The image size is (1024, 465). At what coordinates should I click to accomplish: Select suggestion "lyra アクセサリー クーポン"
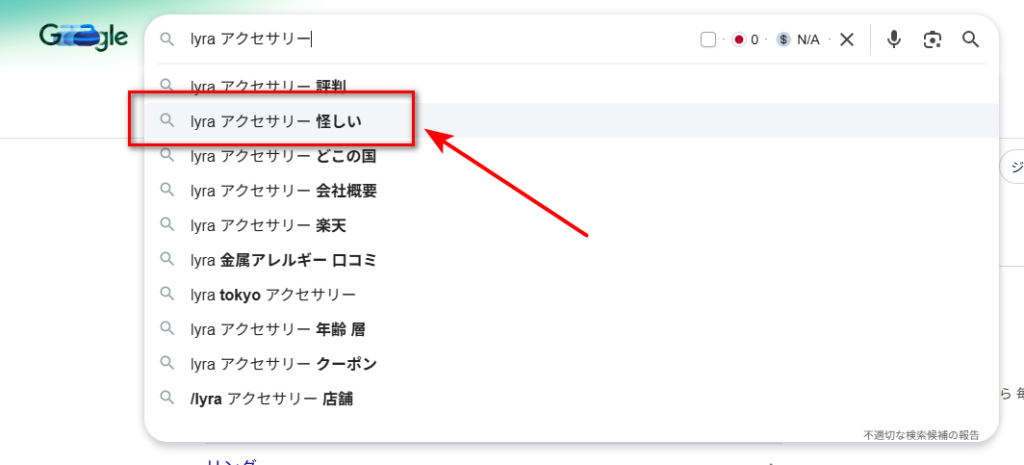click(x=283, y=364)
